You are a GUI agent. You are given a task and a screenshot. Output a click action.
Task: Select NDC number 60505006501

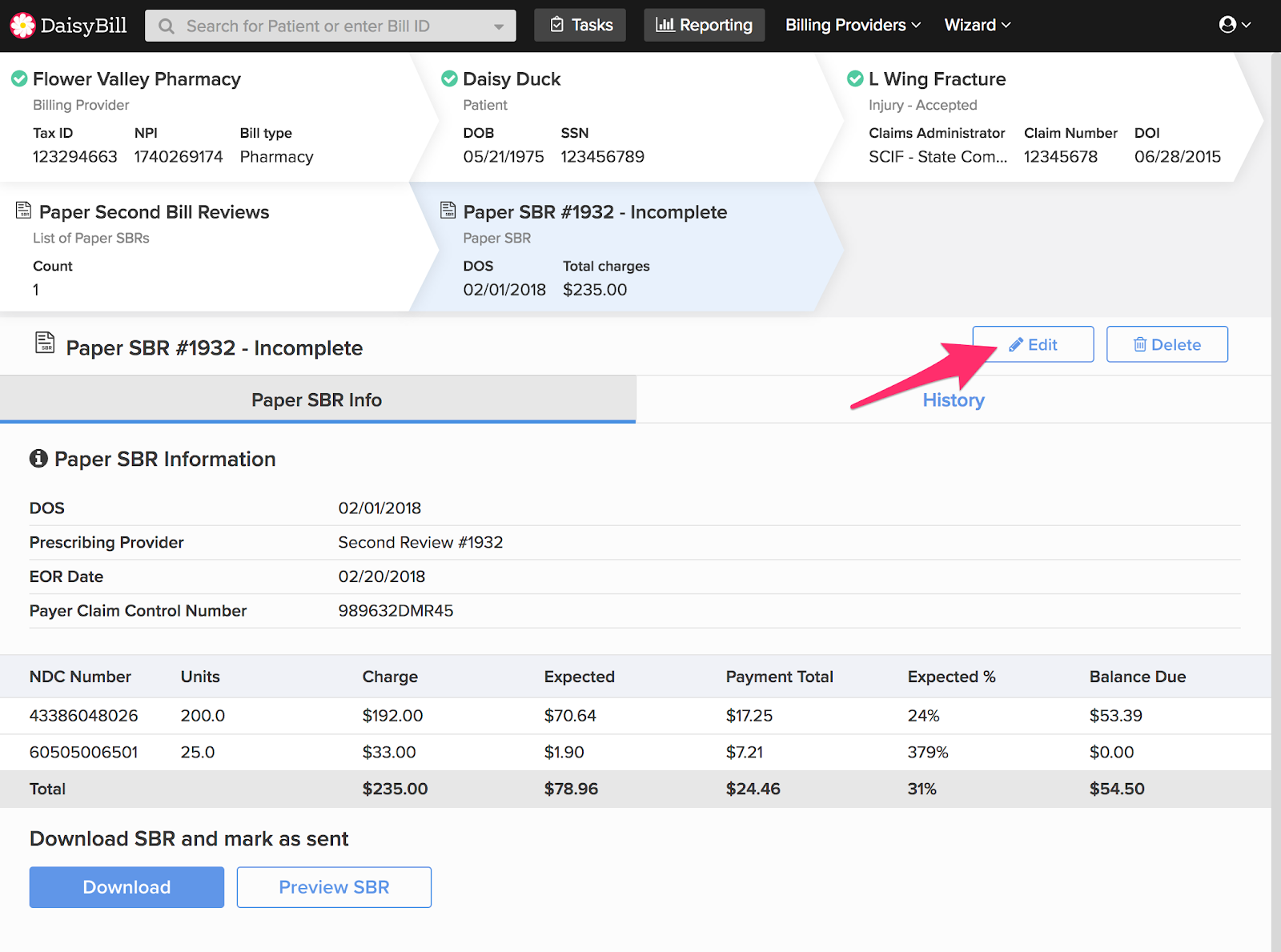coord(84,753)
